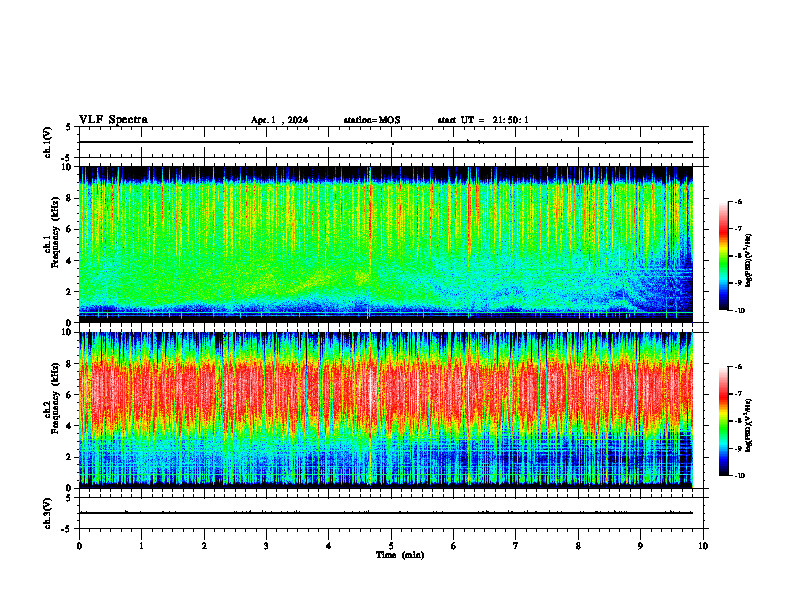This screenshot has height=612, width=792.
Task: Click the "0" tick on the time axis
Action: 79,546
